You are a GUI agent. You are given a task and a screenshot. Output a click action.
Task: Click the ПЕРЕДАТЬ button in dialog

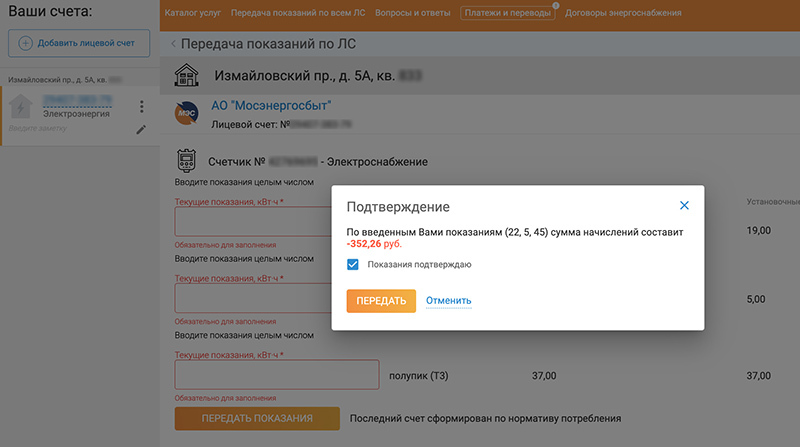[x=381, y=301]
